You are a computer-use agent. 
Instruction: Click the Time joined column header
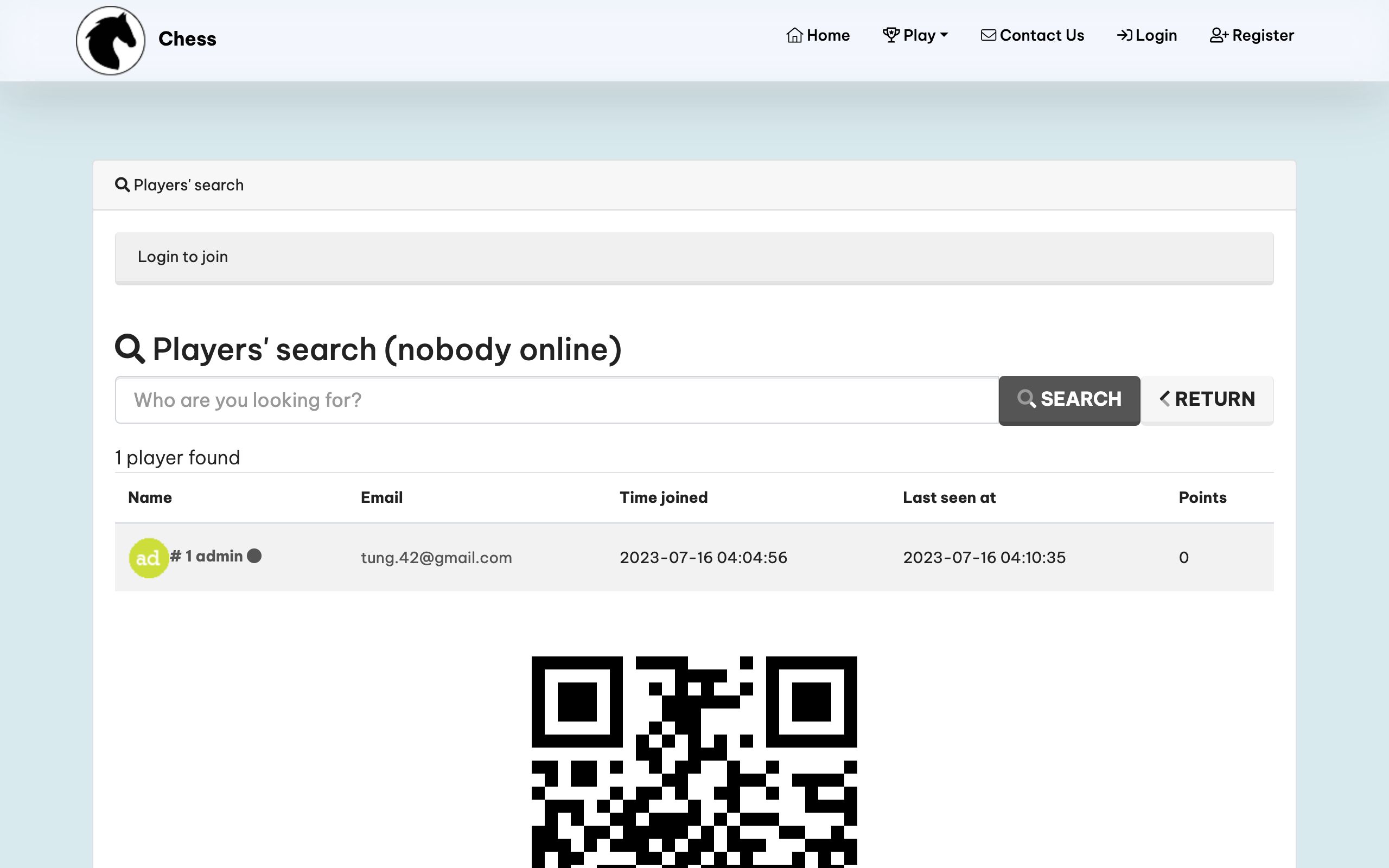pyautogui.click(x=664, y=497)
